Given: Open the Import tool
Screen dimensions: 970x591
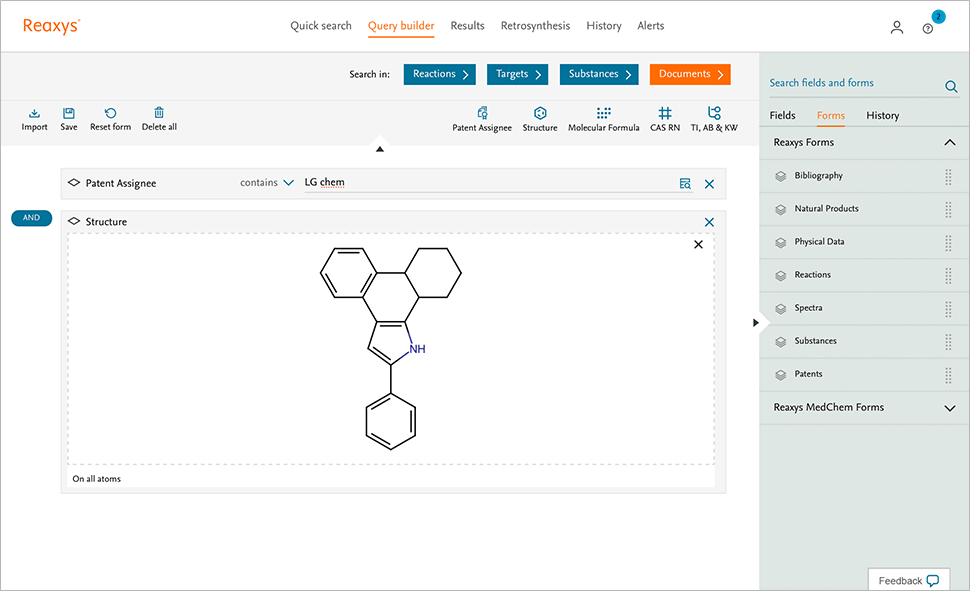Looking at the screenshot, I should click(34, 119).
